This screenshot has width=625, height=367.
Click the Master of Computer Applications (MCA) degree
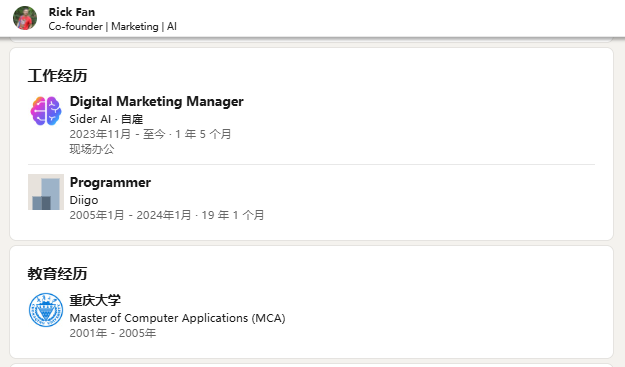pos(177,318)
